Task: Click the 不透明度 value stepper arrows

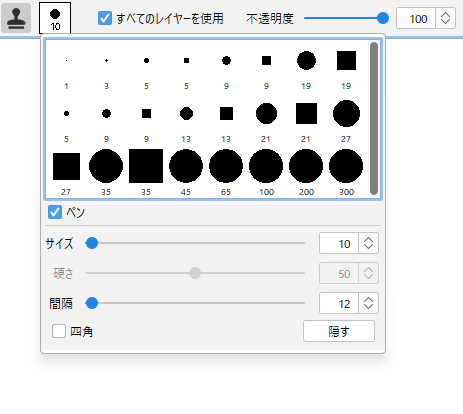Action: point(445,18)
